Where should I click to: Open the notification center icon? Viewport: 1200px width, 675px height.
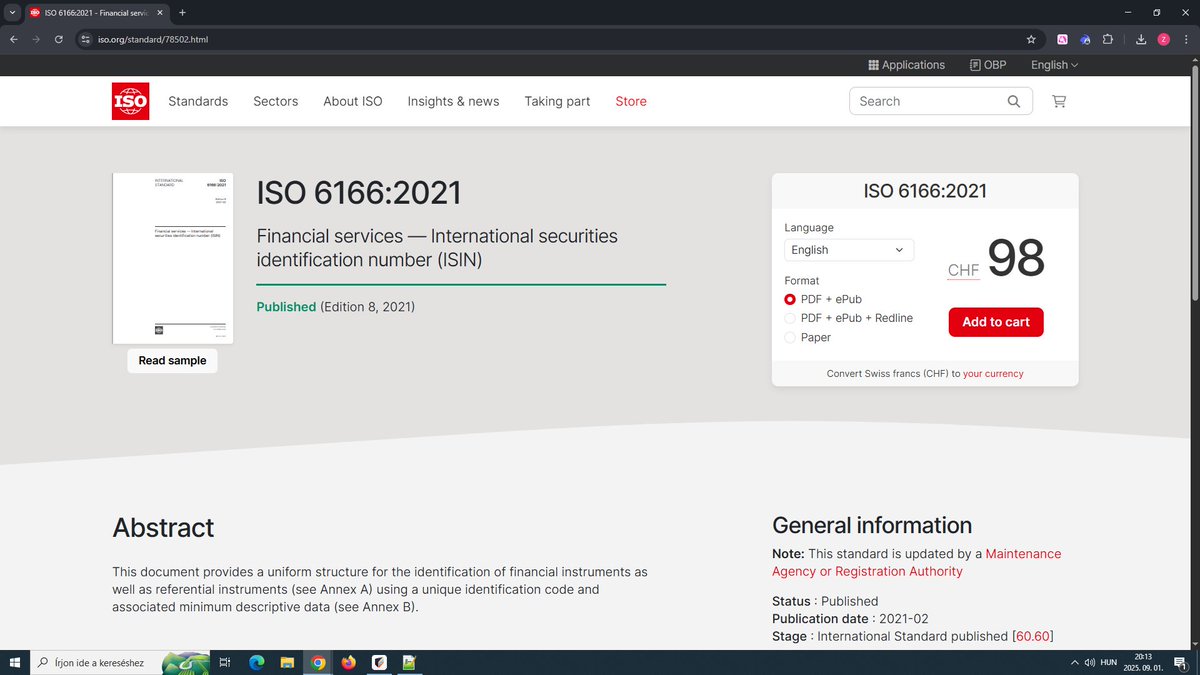pyautogui.click(x=1182, y=662)
